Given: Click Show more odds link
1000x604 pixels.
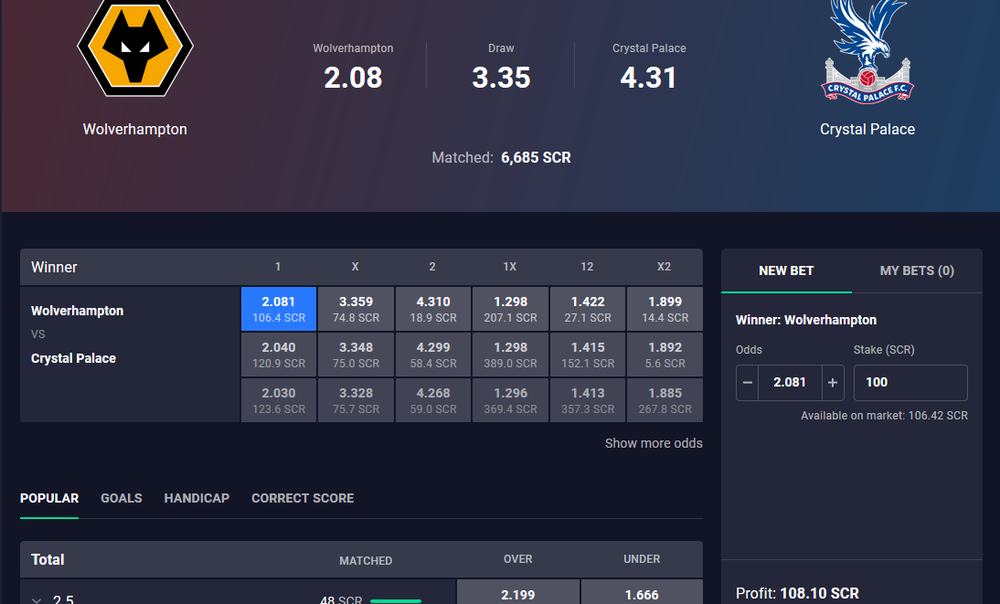Looking at the screenshot, I should [654, 443].
